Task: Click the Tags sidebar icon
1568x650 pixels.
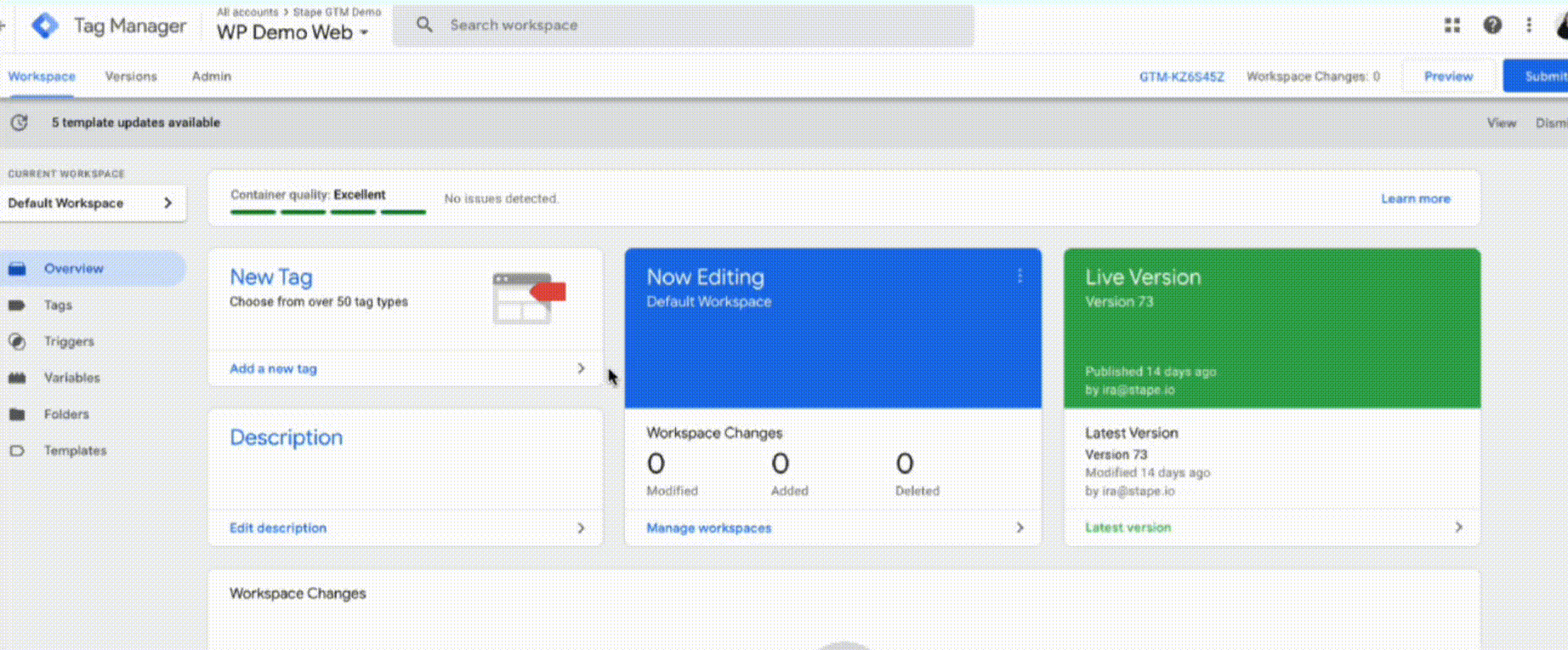Action: tap(17, 305)
